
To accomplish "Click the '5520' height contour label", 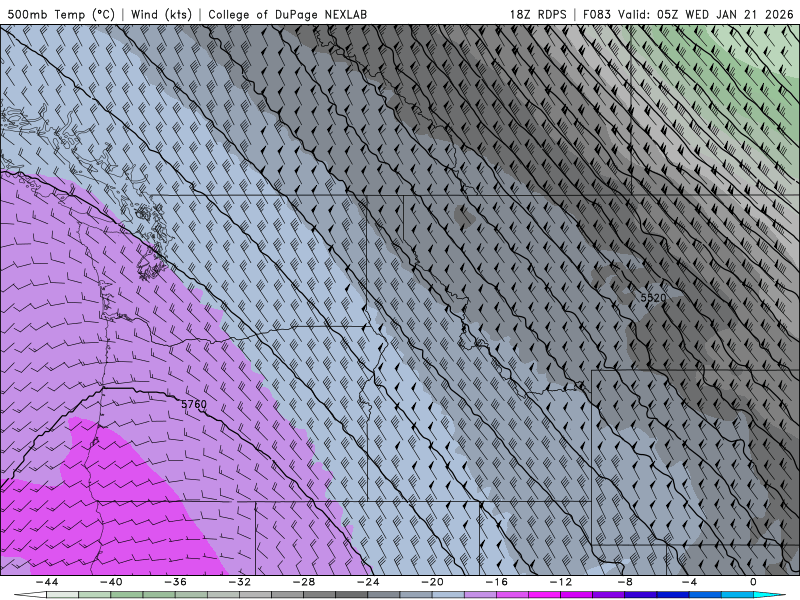I will pos(653,297).
